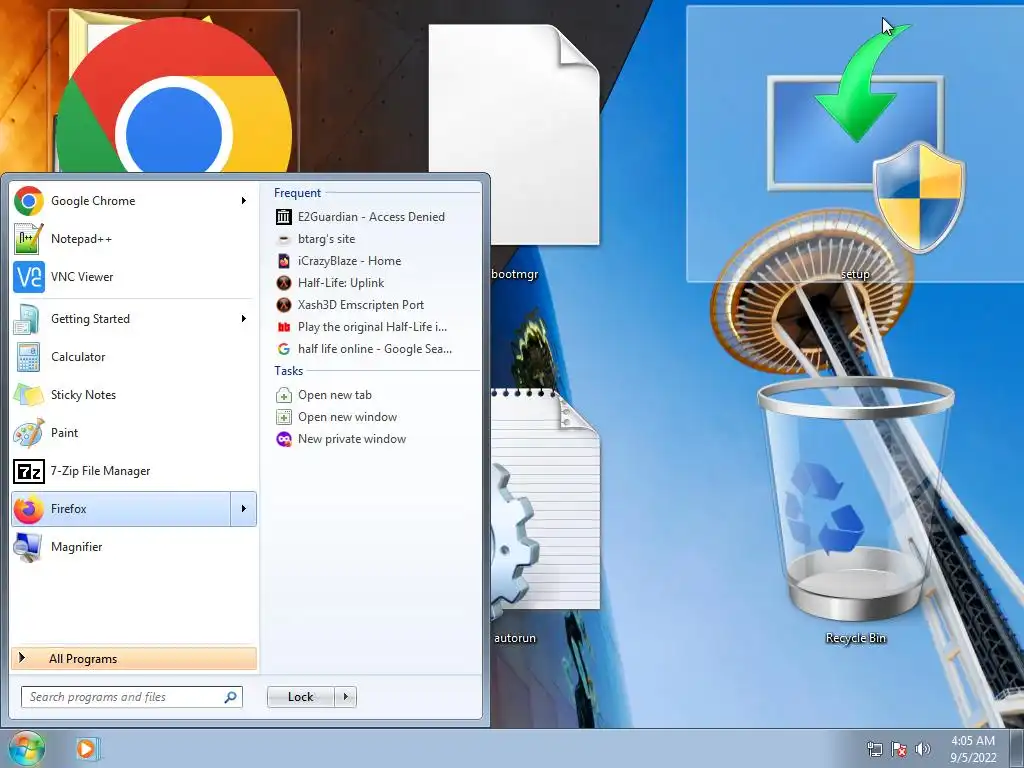This screenshot has width=1024, height=768.
Task: Open Windows Media Player from the taskbar
Action: click(86, 748)
